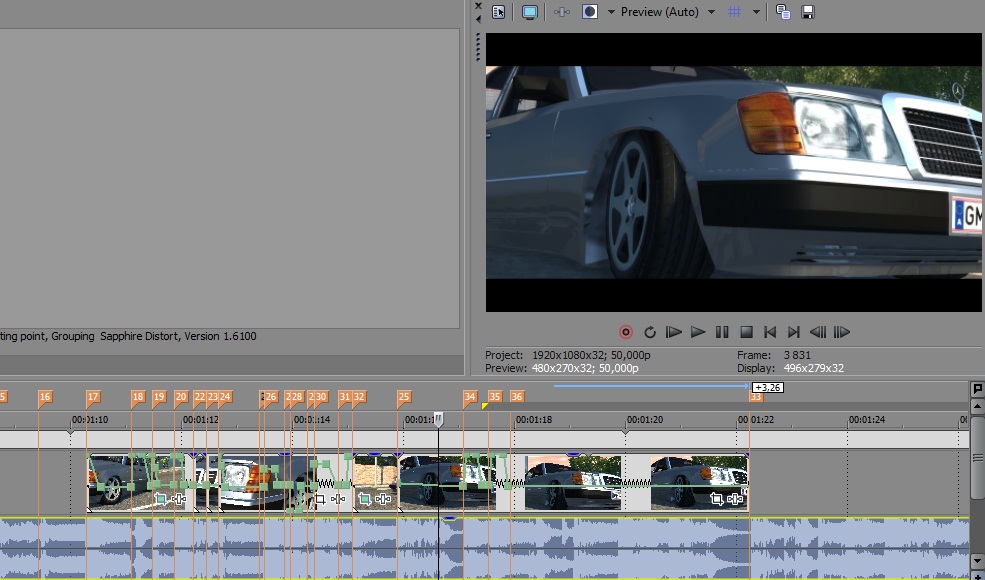Image resolution: width=985 pixels, height=580 pixels.
Task: Open Video Output FX icon
Action: [562, 12]
